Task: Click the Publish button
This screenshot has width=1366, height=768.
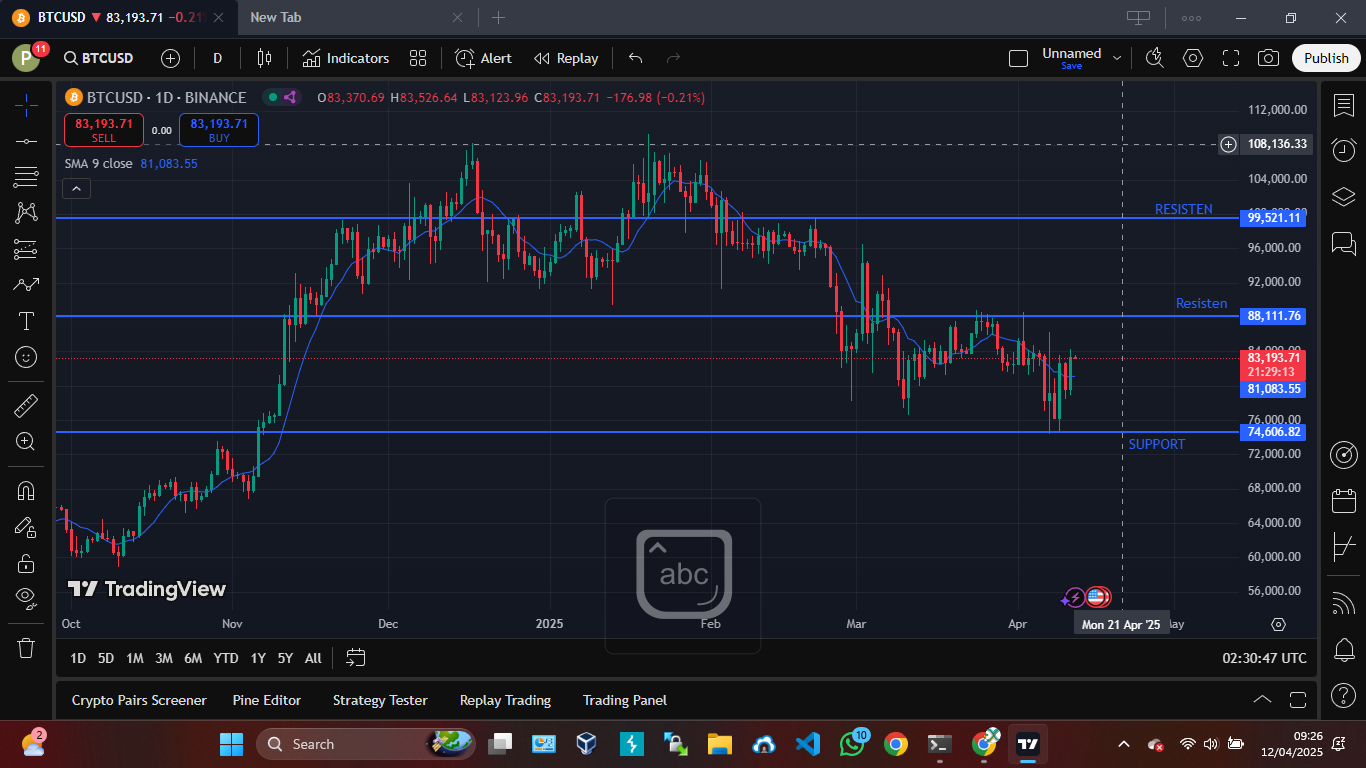Action: [1326, 58]
